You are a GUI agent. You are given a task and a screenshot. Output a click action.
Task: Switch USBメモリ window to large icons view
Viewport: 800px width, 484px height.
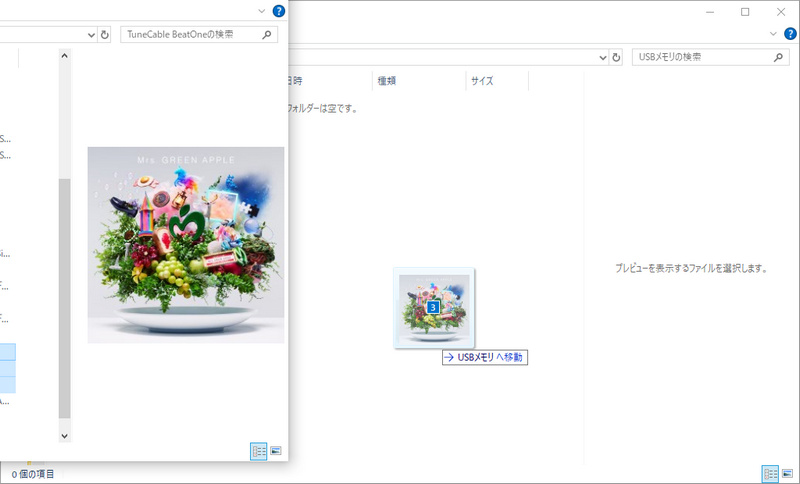pos(787,474)
